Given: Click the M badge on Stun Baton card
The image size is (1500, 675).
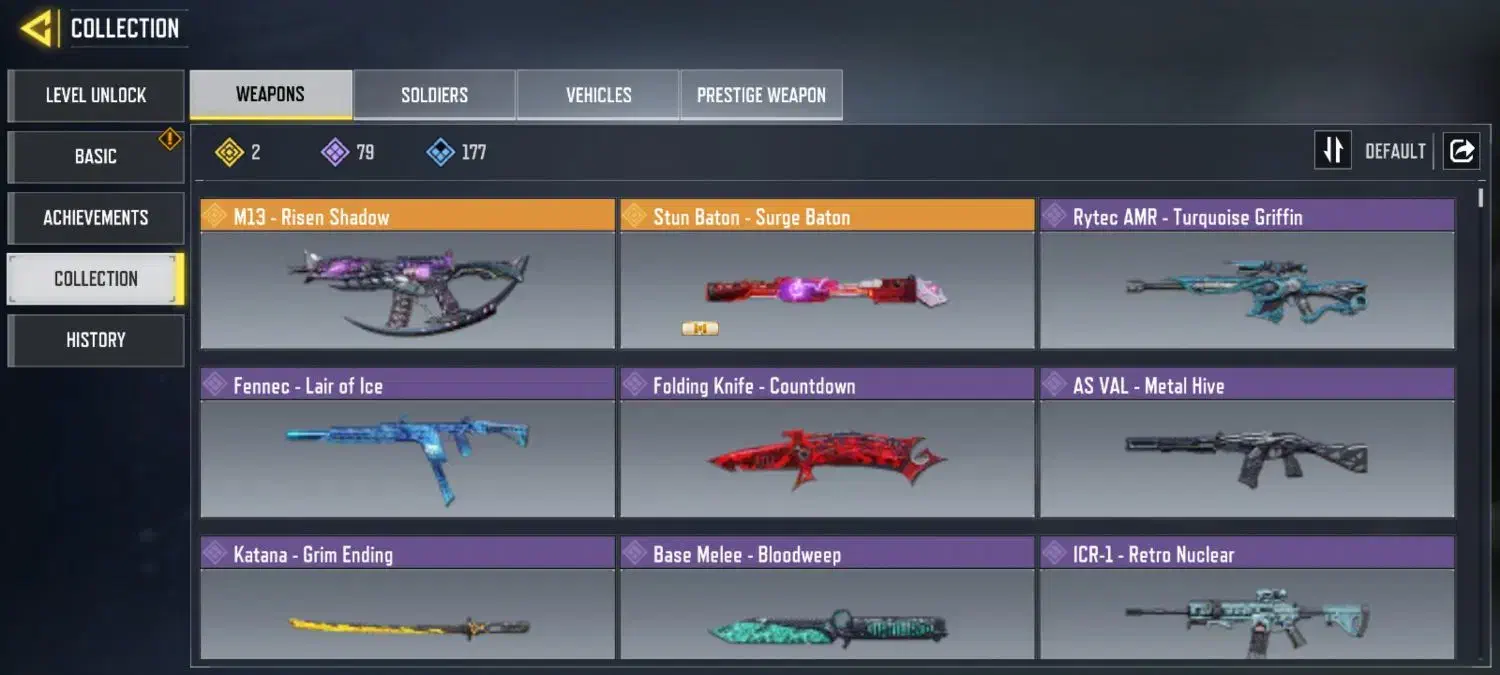Looking at the screenshot, I should 700,328.
